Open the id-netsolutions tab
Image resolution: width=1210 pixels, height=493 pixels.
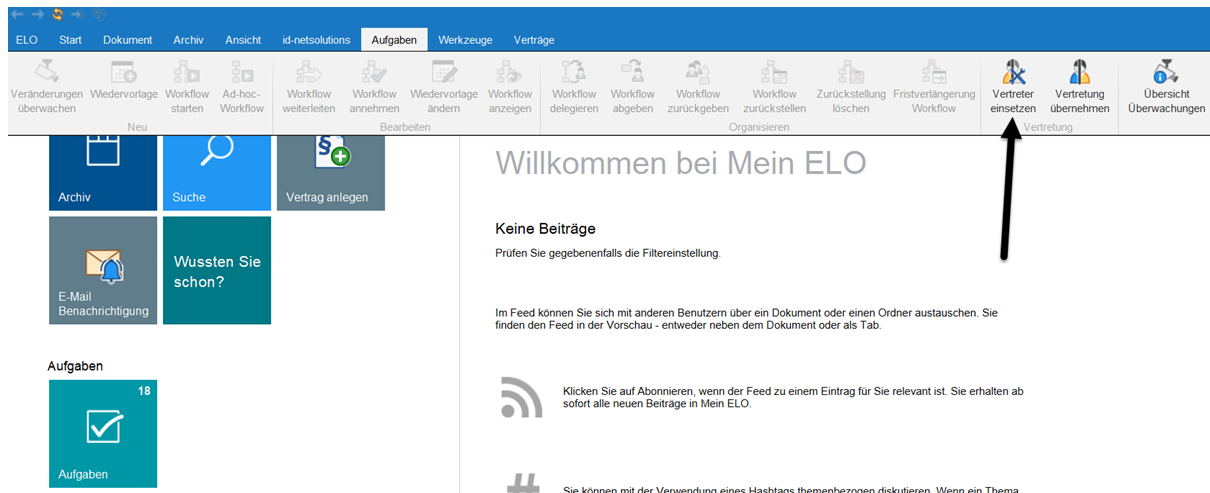pos(315,40)
